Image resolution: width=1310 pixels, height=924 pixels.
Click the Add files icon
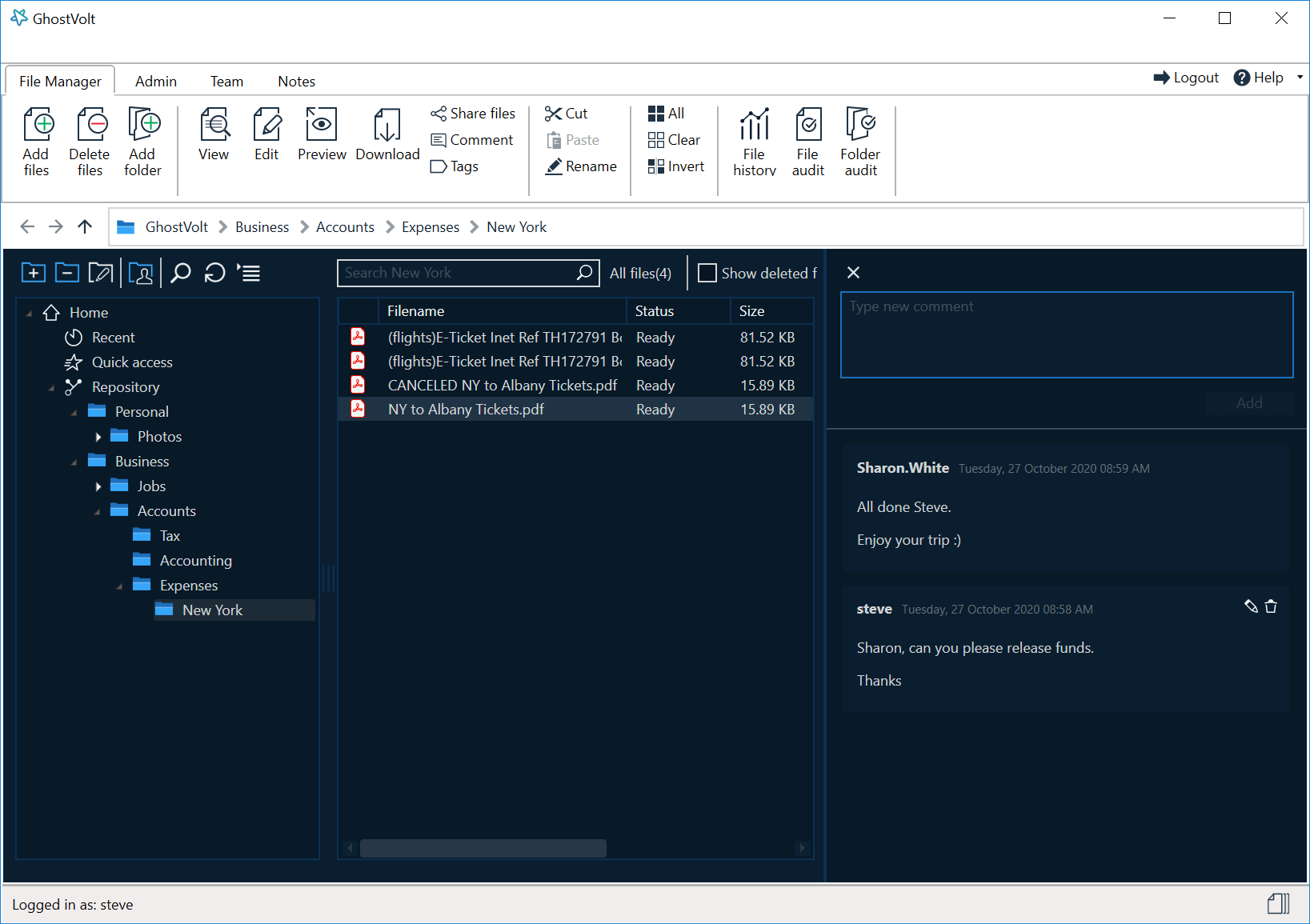(x=38, y=125)
